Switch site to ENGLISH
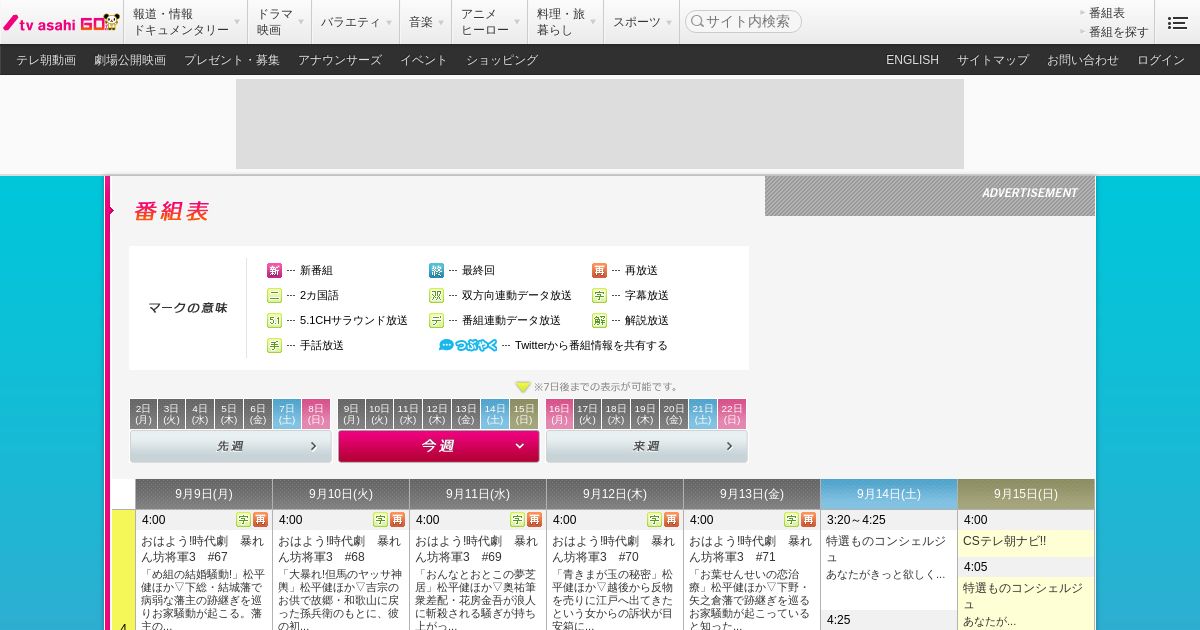 pos(912,60)
